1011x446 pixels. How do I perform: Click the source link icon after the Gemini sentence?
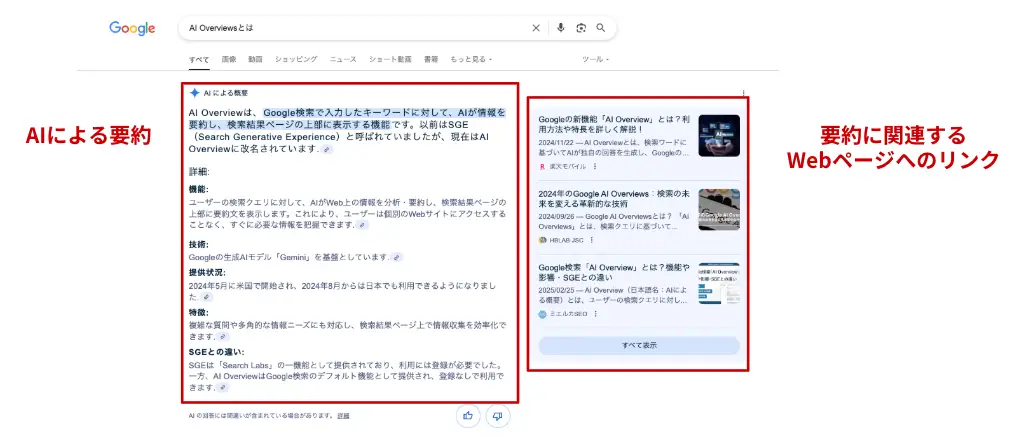397,257
